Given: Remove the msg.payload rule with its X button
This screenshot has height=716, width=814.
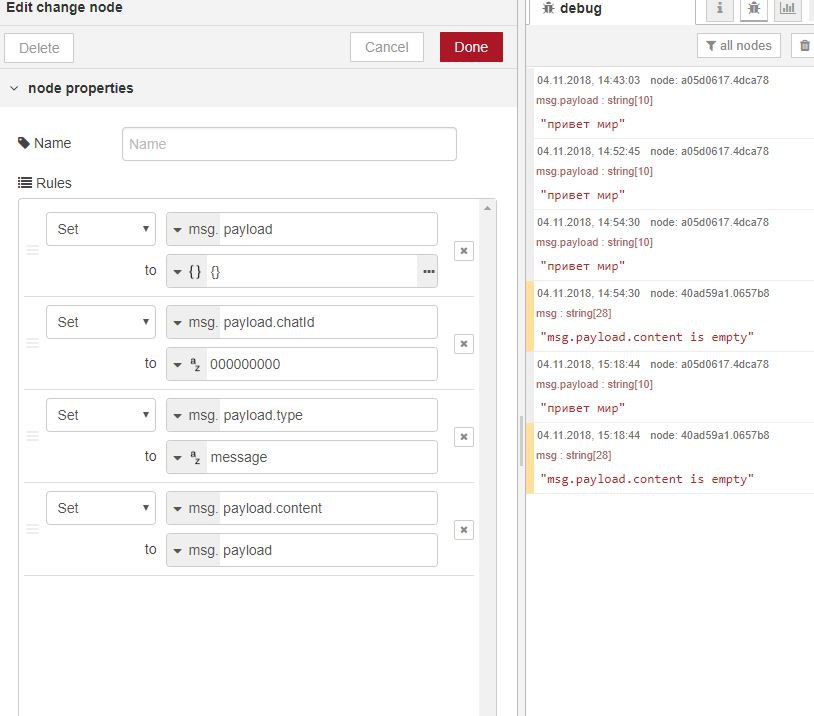Looking at the screenshot, I should click(x=463, y=251).
